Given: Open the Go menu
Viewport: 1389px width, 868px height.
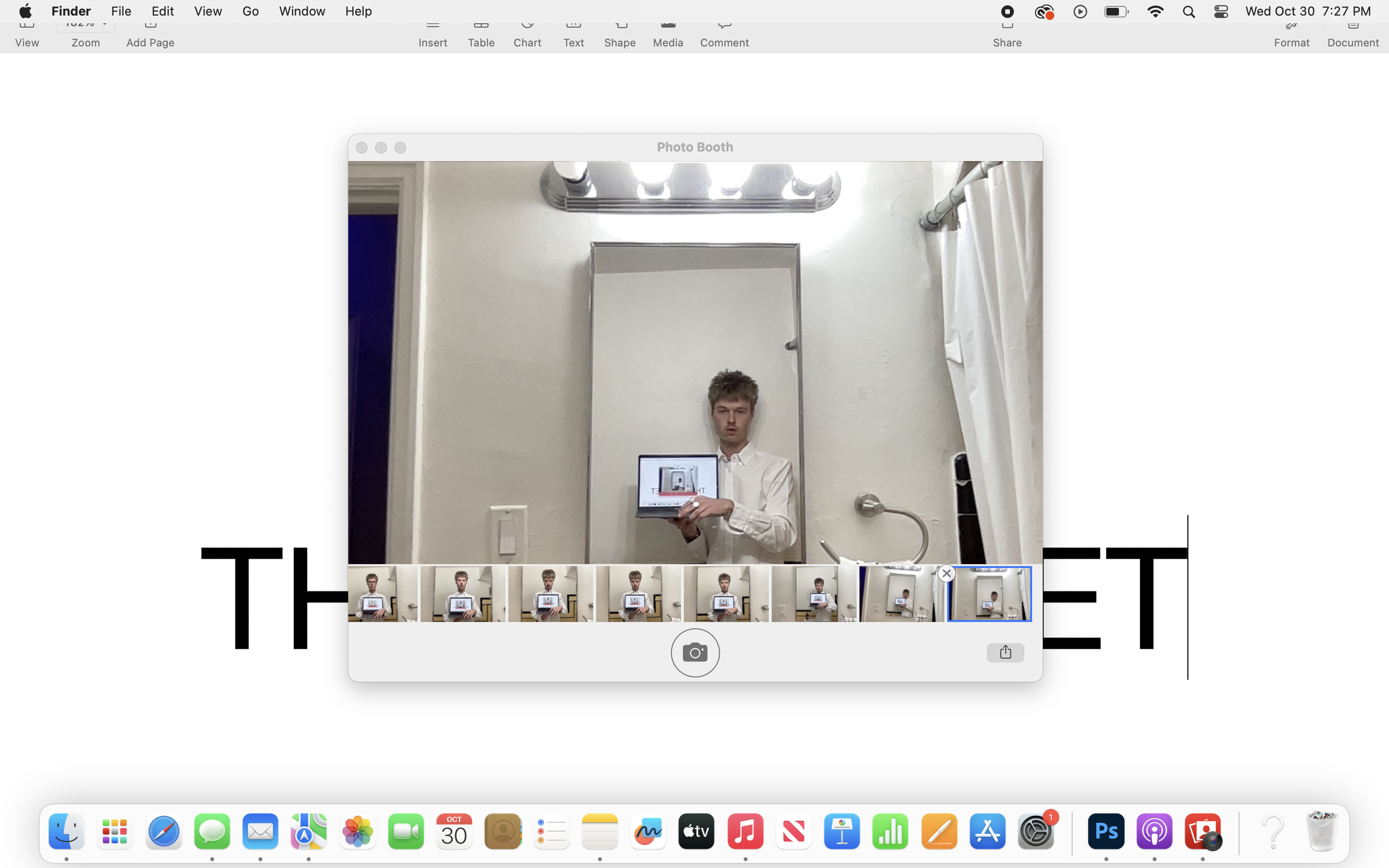Looking at the screenshot, I should coord(251,12).
